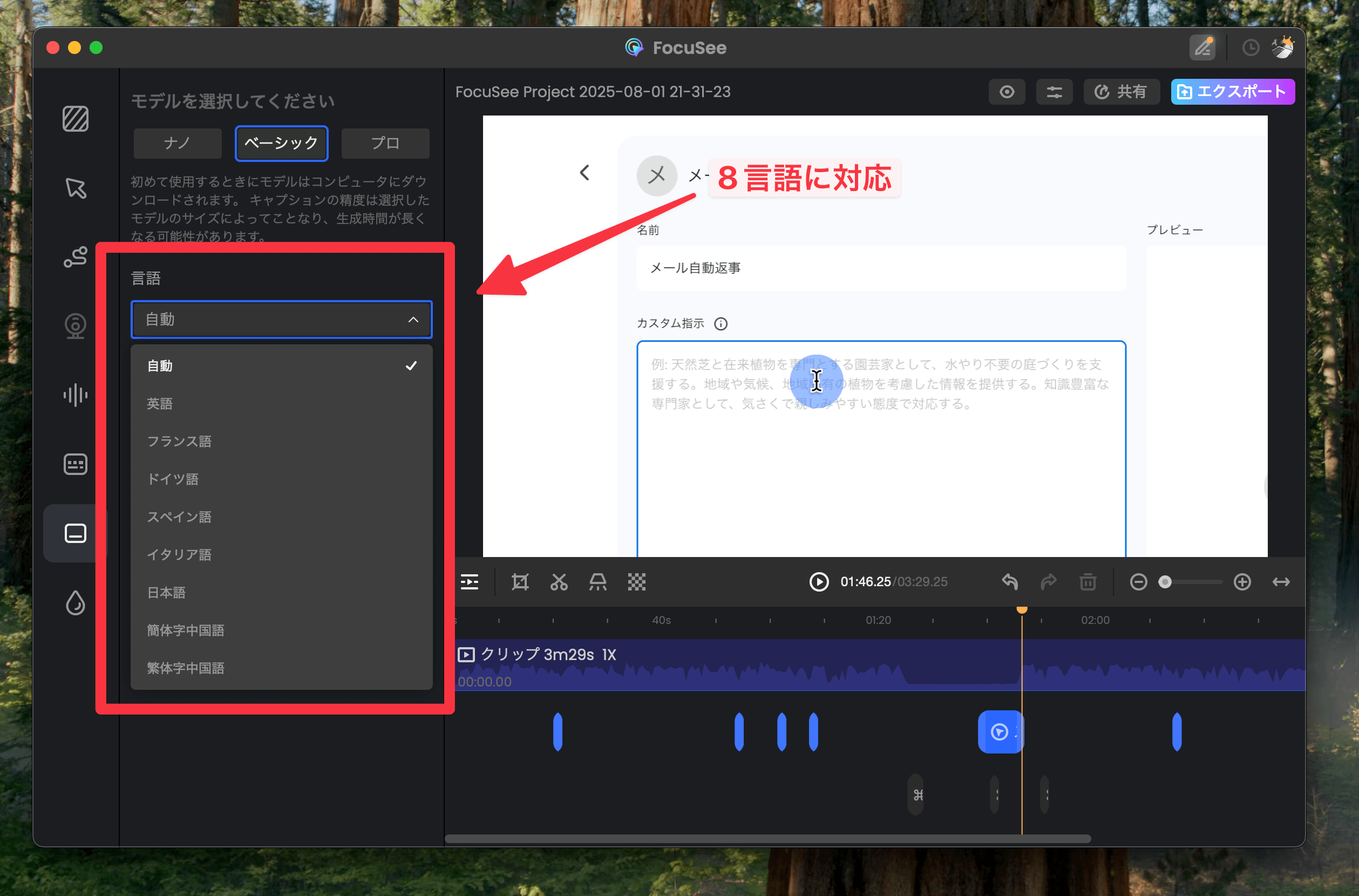Screen dimensions: 1359x896
Task: Pick スペイン語 in the language menu
Action: tap(179, 517)
